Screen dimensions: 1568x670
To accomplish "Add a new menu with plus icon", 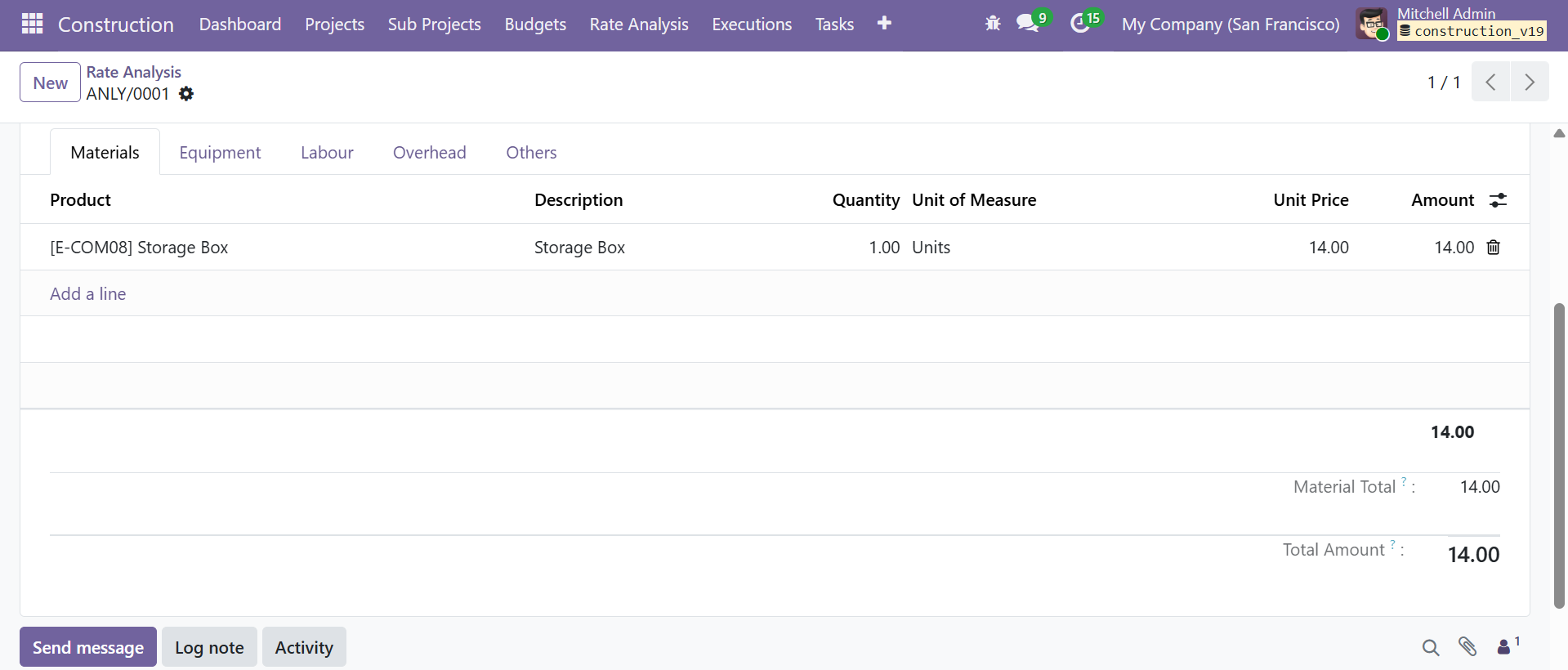I will (x=884, y=24).
